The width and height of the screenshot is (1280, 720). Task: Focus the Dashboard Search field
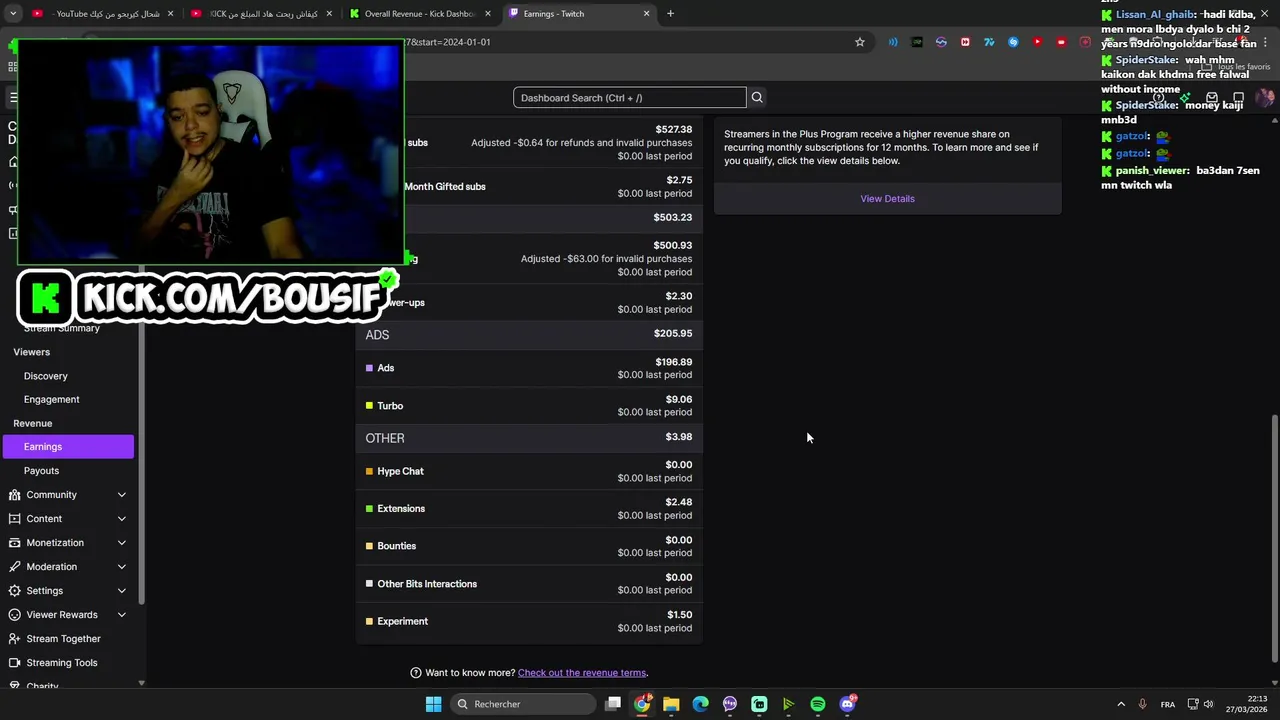630,97
